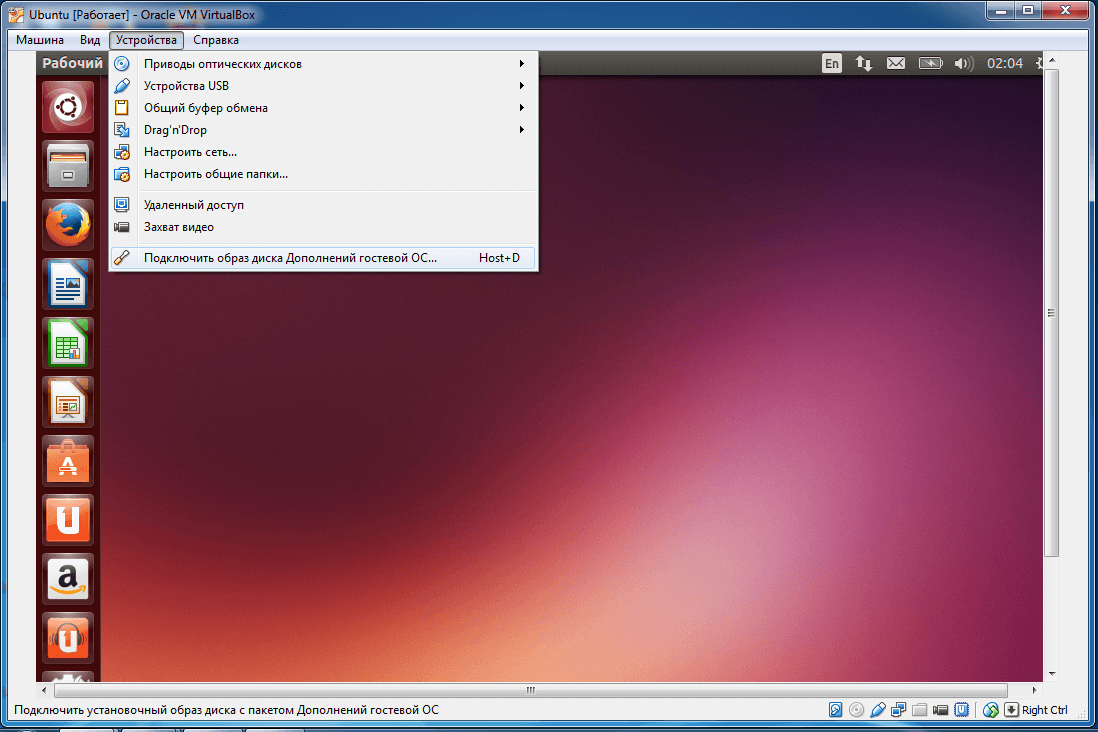This screenshot has width=1098, height=732.
Task: Click the keyboard capture arrow icon
Action: click(x=1011, y=710)
